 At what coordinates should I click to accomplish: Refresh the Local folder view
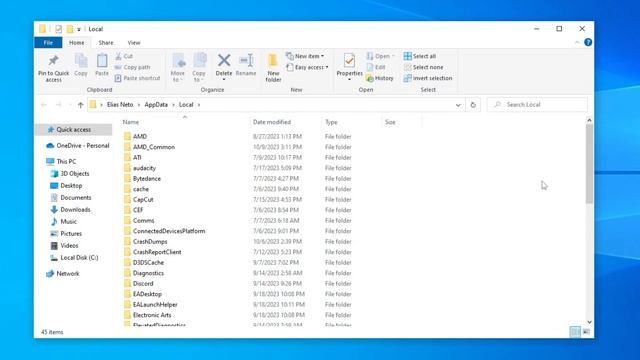tap(473, 105)
